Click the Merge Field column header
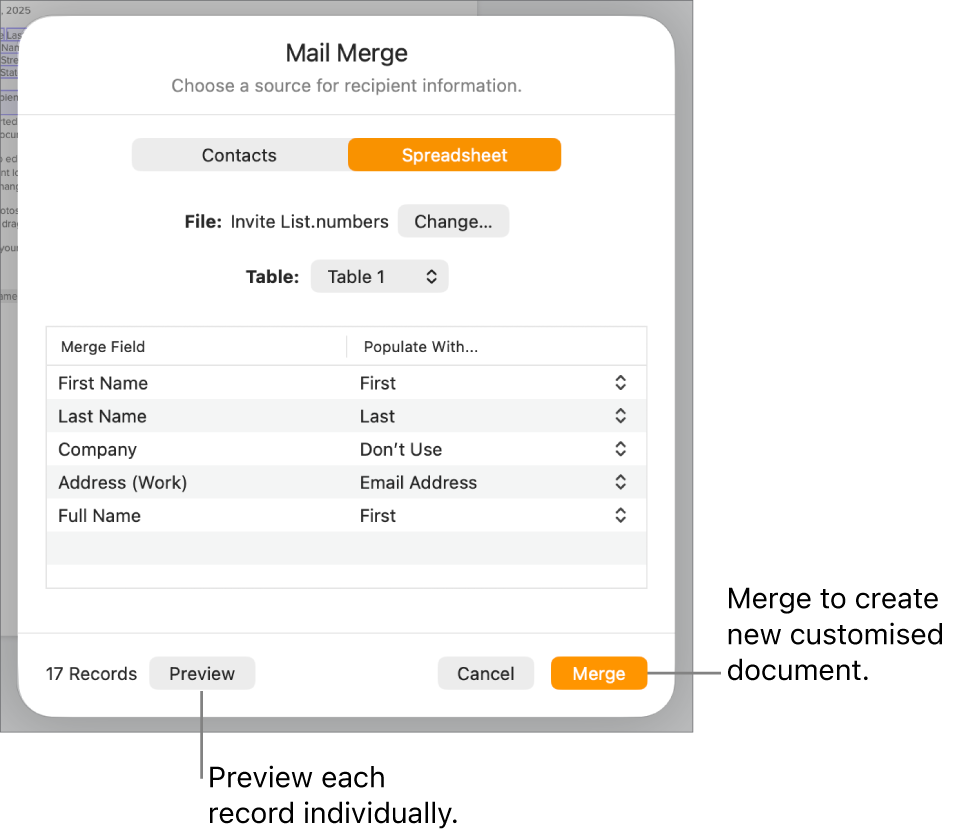 pos(103,346)
